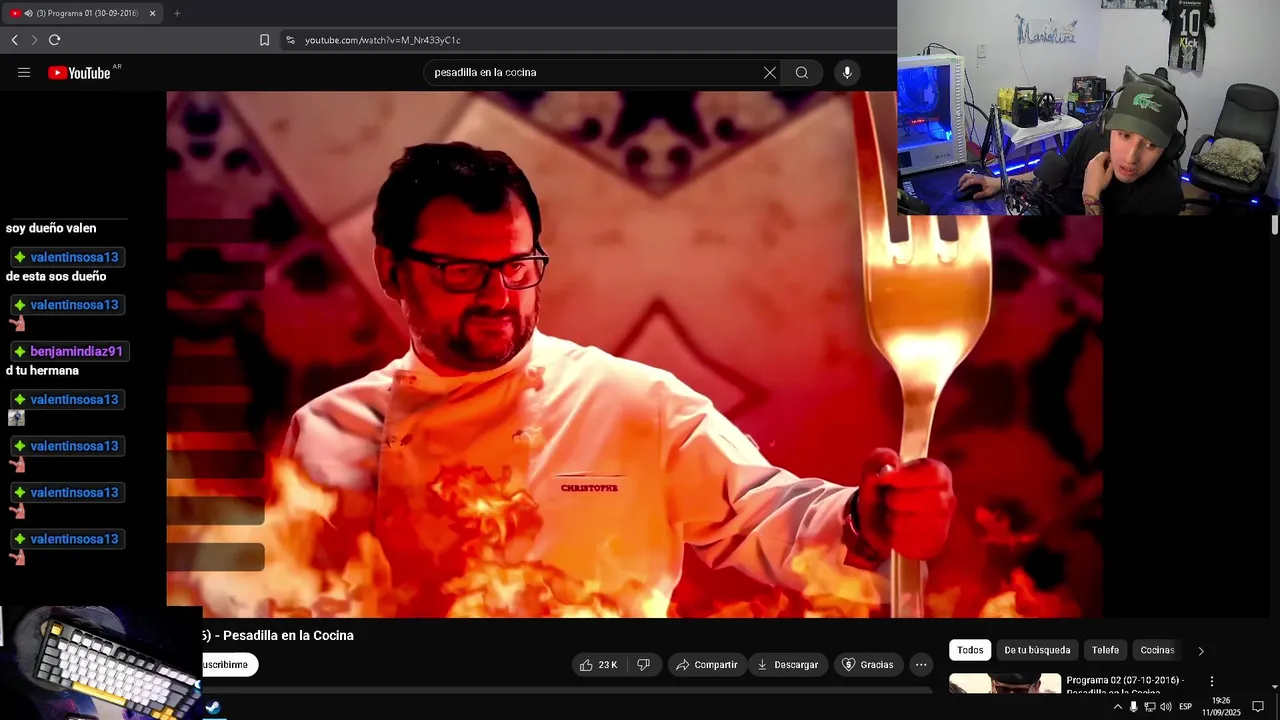Open Programa 02 video thumbnail

(1004, 684)
